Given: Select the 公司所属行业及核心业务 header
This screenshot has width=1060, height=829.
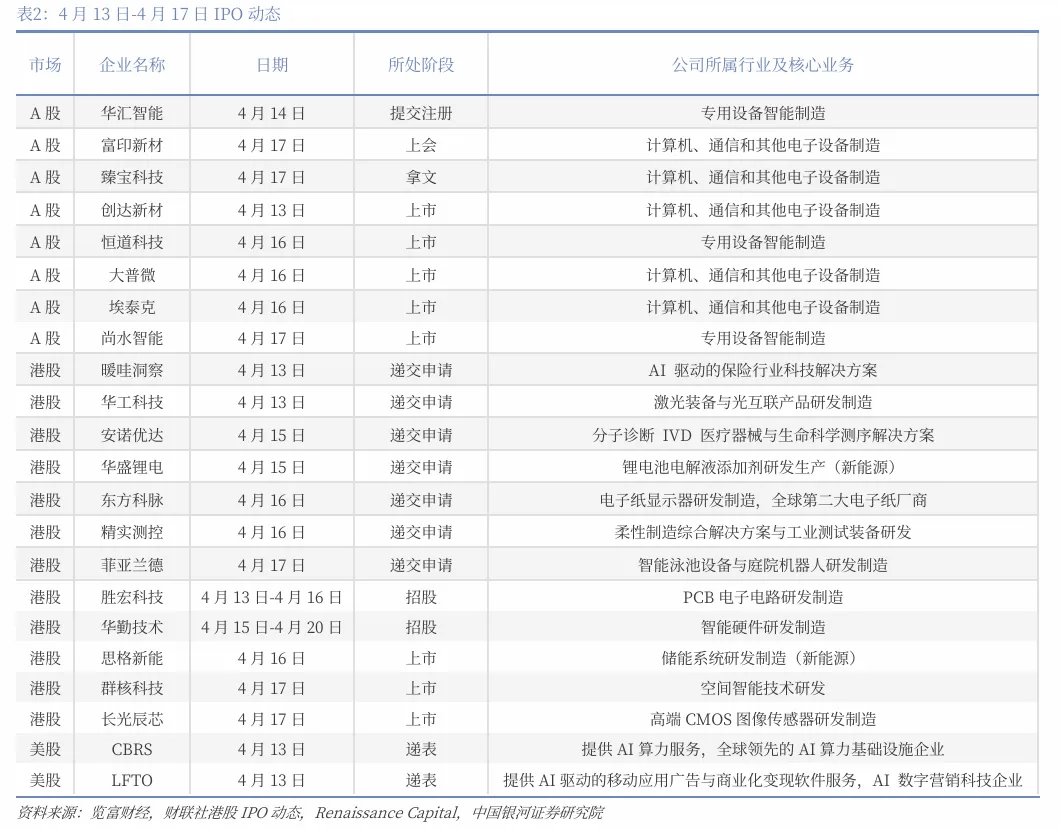Looking at the screenshot, I should pyautogui.click(x=763, y=65).
